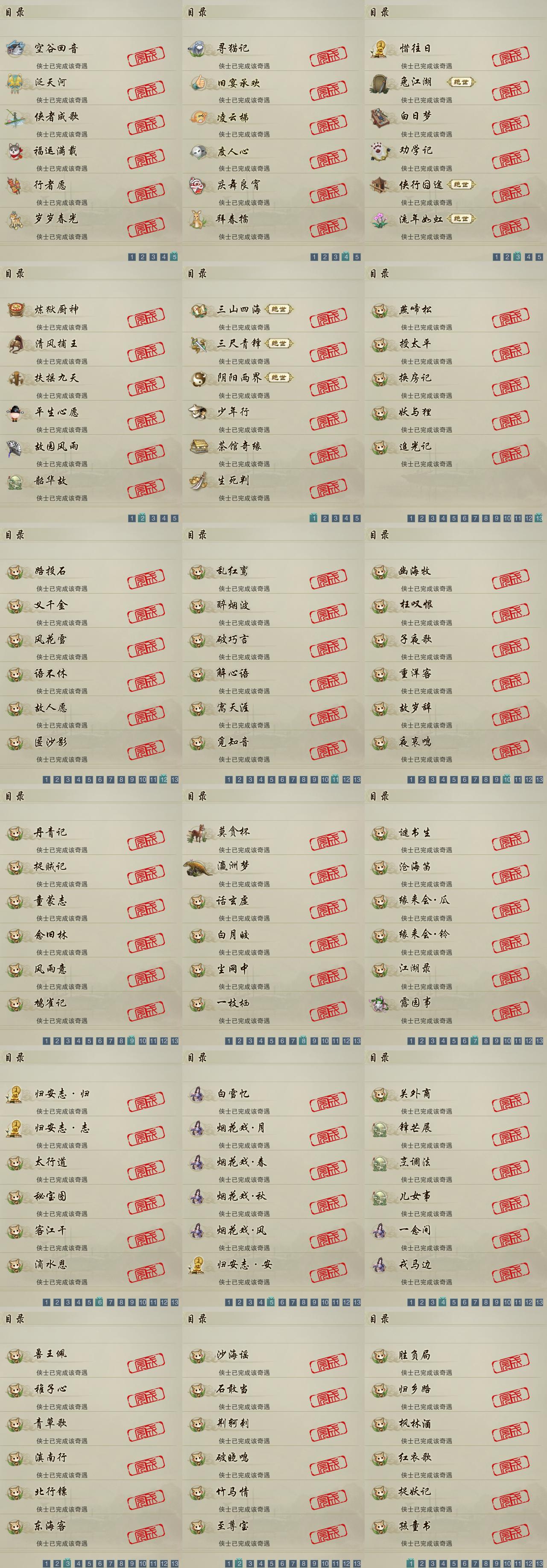Viewport: 547px width, 1568px height.
Task: Click the pink flower icon beside 流年如虹
Action: click(380, 219)
